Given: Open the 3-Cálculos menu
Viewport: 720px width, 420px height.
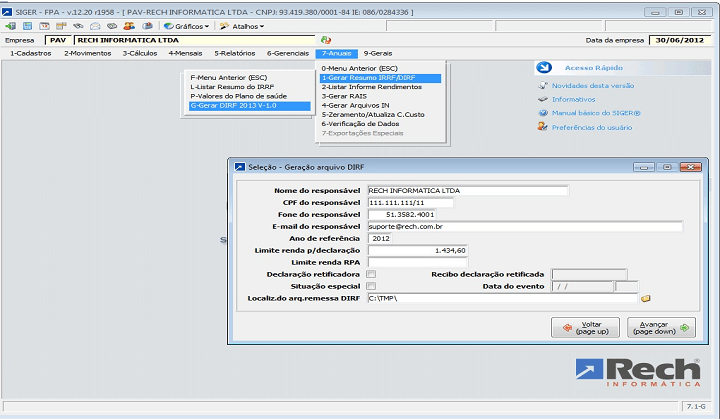Looking at the screenshot, I should point(140,53).
